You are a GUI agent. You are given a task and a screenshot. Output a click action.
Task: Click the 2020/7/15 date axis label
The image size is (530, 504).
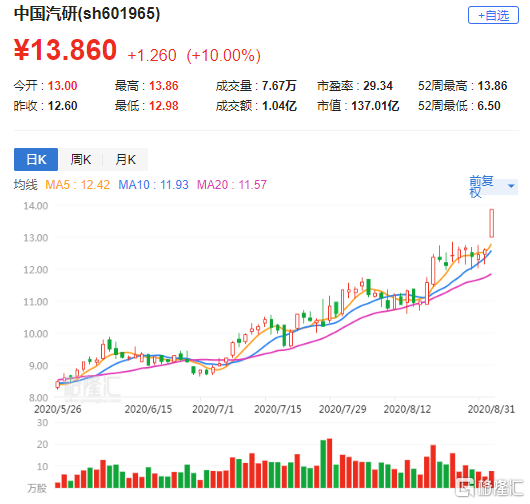click(x=278, y=409)
